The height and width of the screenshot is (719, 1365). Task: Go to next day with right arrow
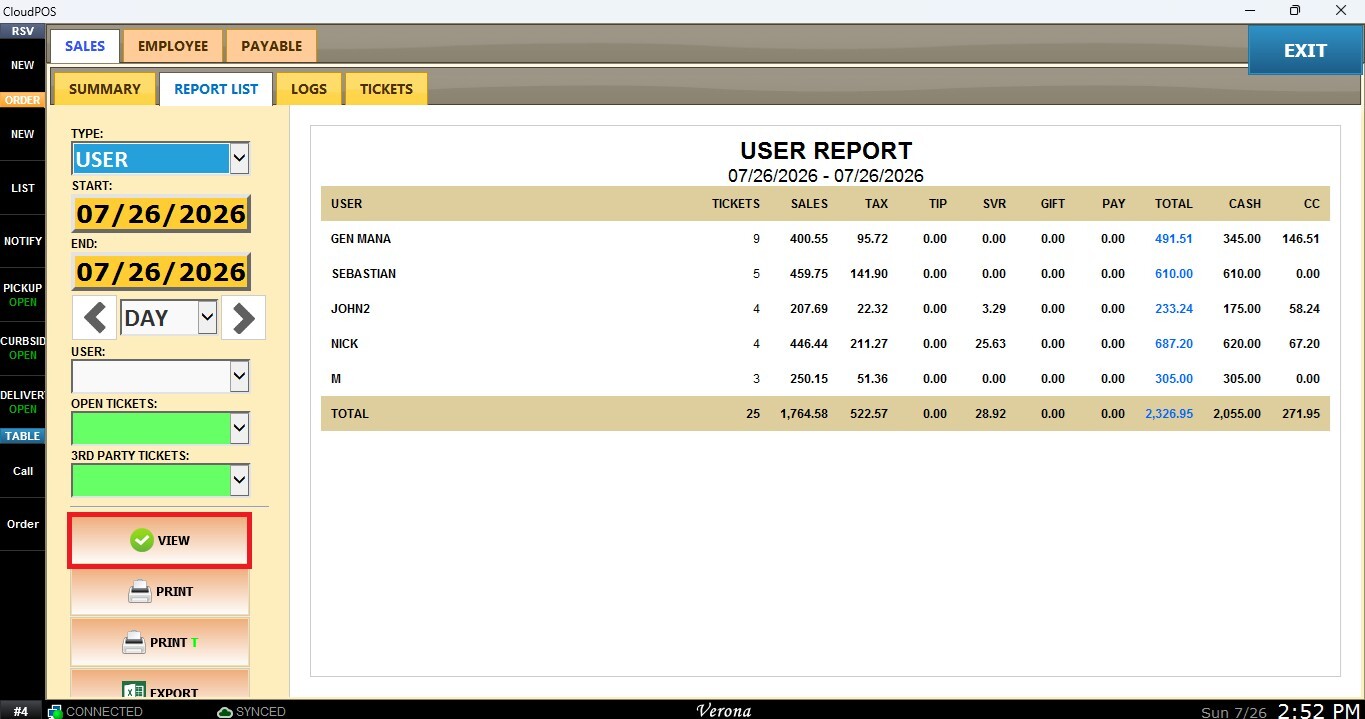(244, 318)
